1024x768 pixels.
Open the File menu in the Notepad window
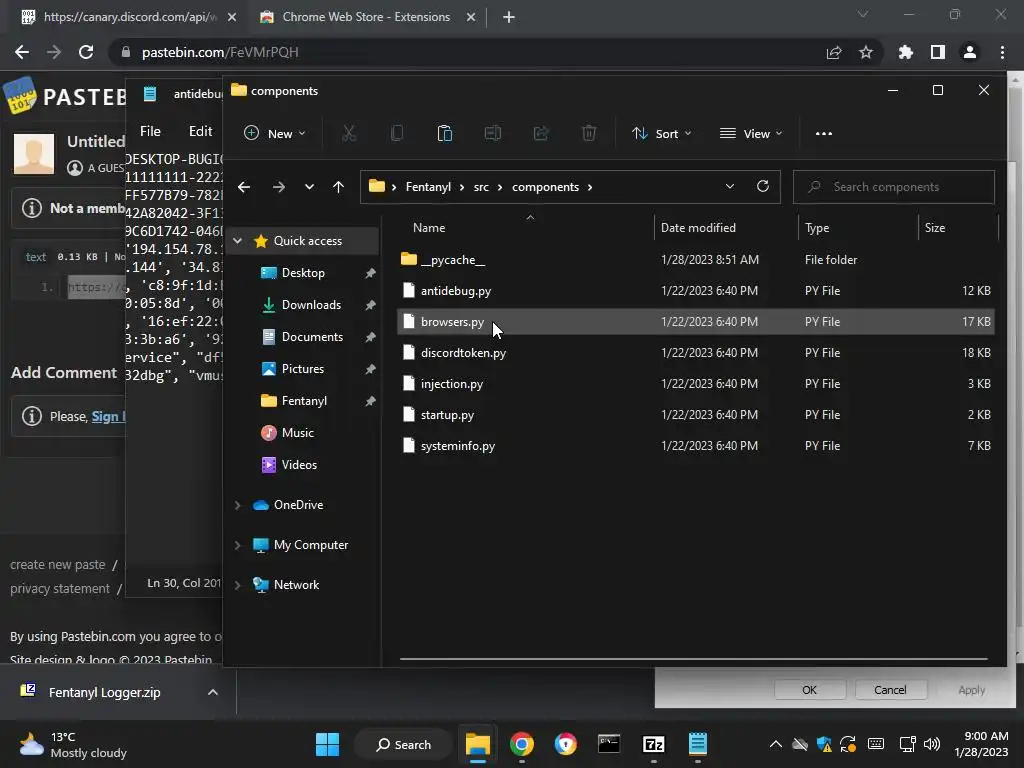(150, 131)
